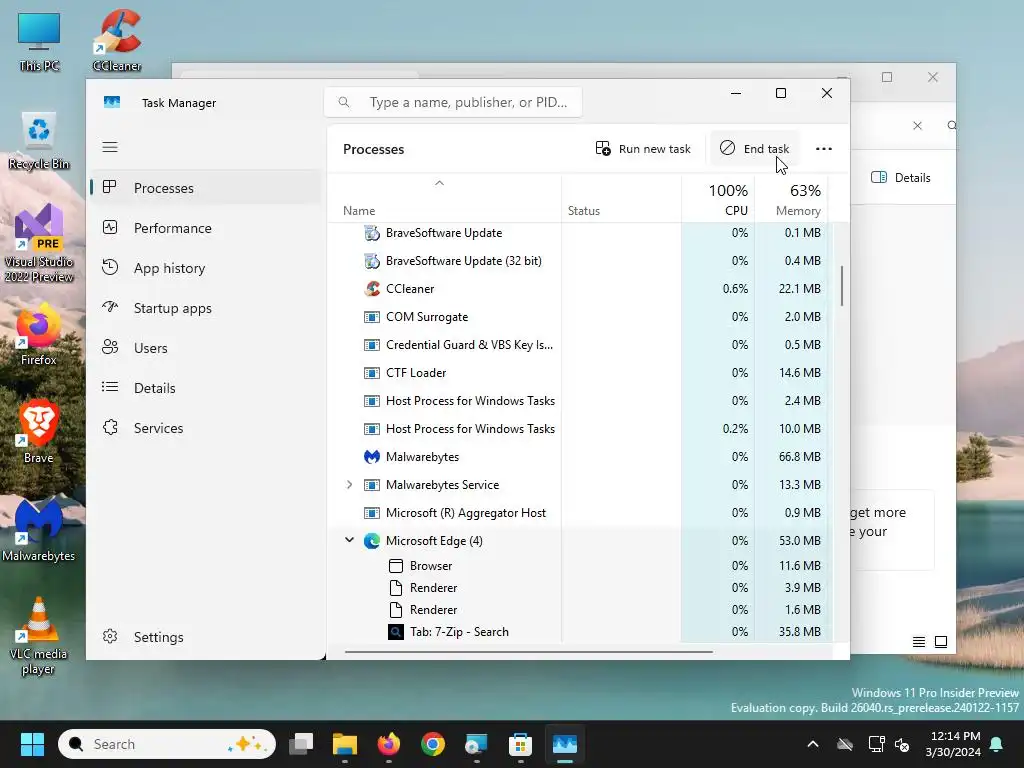Open Chrome from the taskbar
This screenshot has height=768, width=1024.
(x=432, y=744)
